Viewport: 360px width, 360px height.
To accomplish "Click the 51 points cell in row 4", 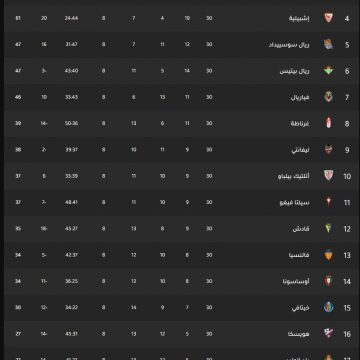I will [x=18, y=18].
